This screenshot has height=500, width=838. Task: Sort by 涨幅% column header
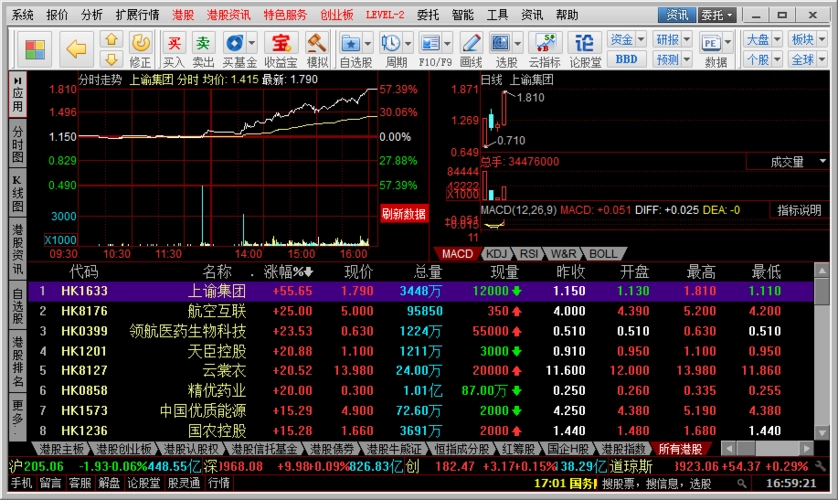click(288, 272)
